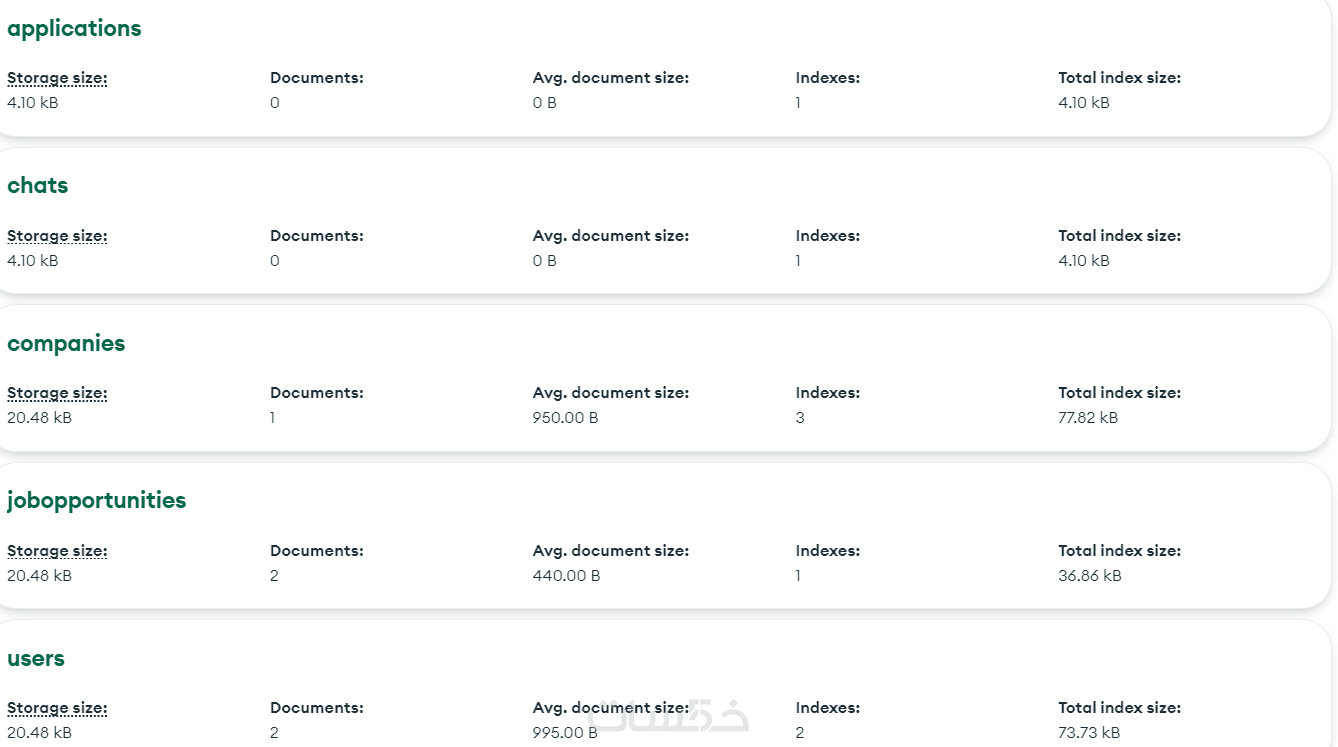1338x747 pixels.
Task: Click Storage size label under chats
Action: click(x=57, y=236)
